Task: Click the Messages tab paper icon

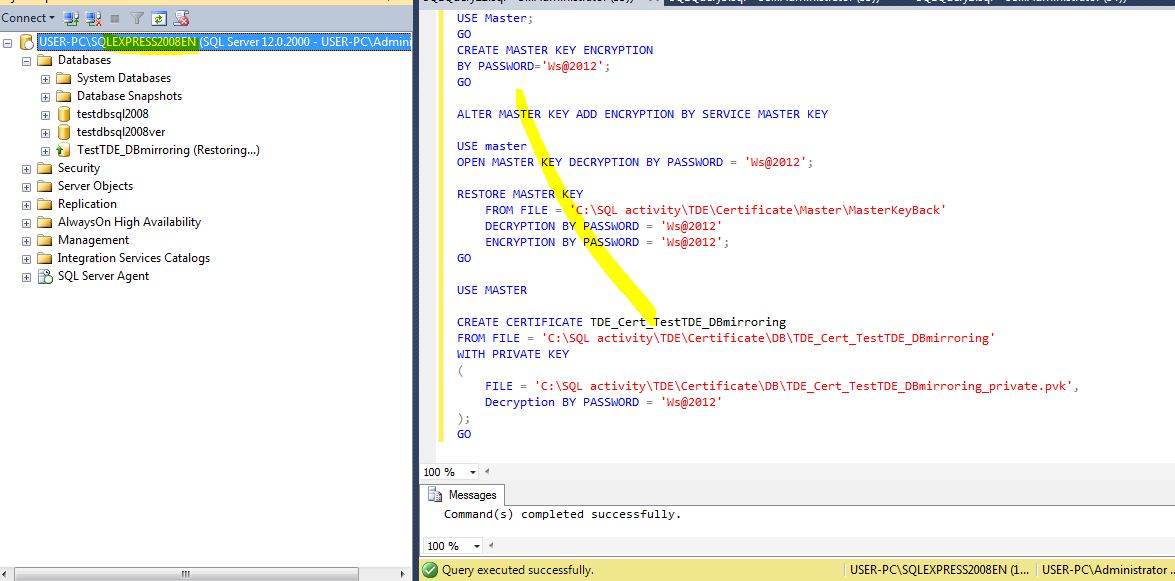Action: click(434, 494)
